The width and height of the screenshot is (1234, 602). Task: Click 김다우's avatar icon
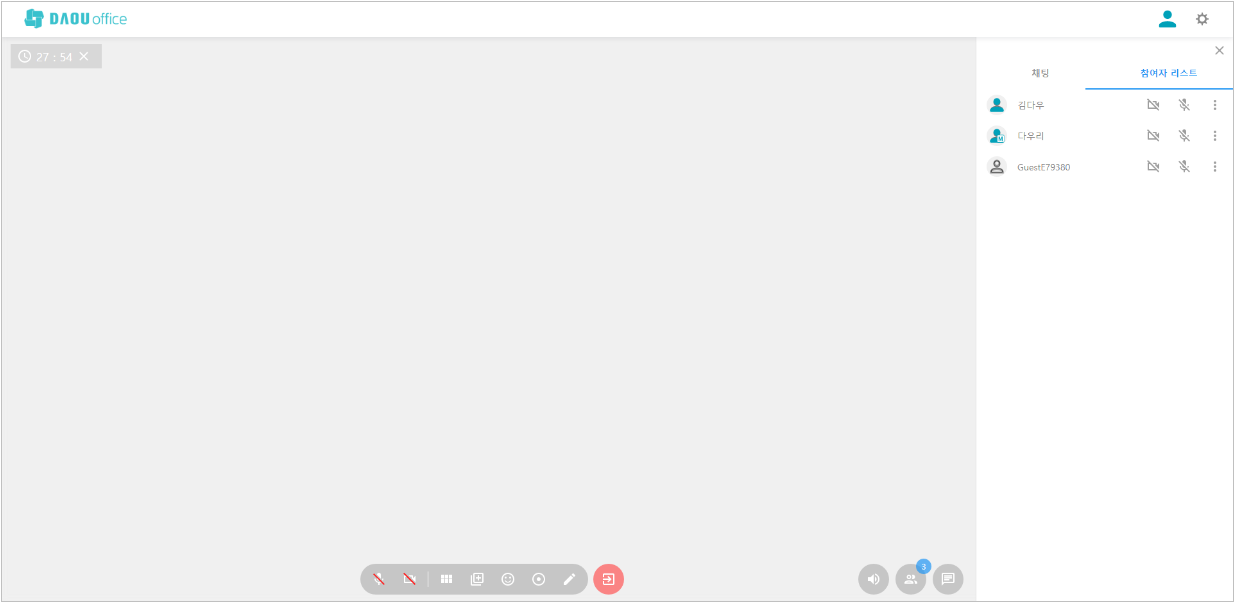click(996, 105)
